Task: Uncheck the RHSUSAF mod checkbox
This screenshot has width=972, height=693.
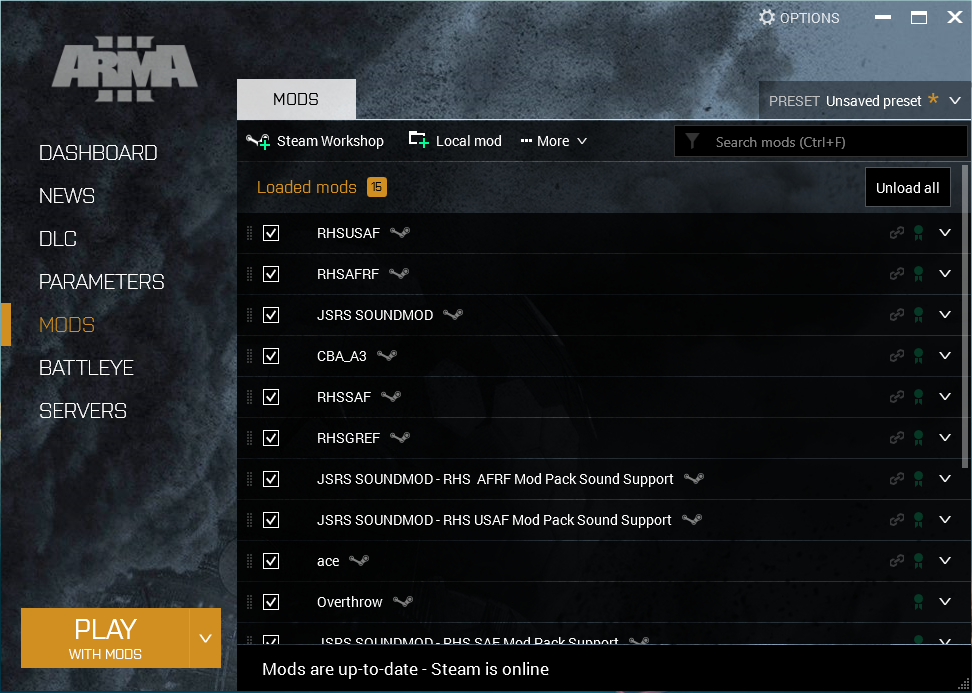Action: click(x=271, y=233)
